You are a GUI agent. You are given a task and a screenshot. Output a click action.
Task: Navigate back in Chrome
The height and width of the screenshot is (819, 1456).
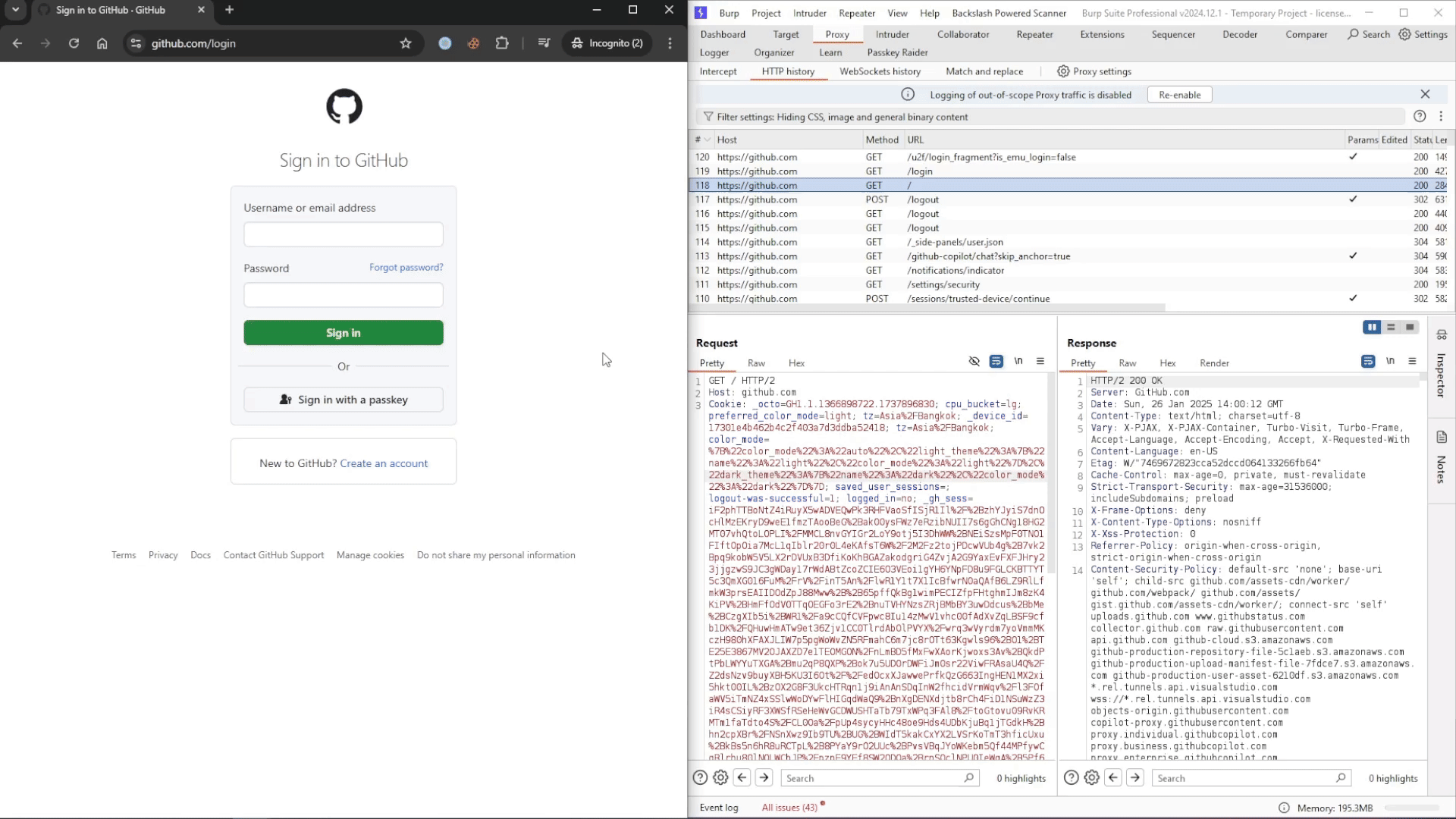point(17,43)
